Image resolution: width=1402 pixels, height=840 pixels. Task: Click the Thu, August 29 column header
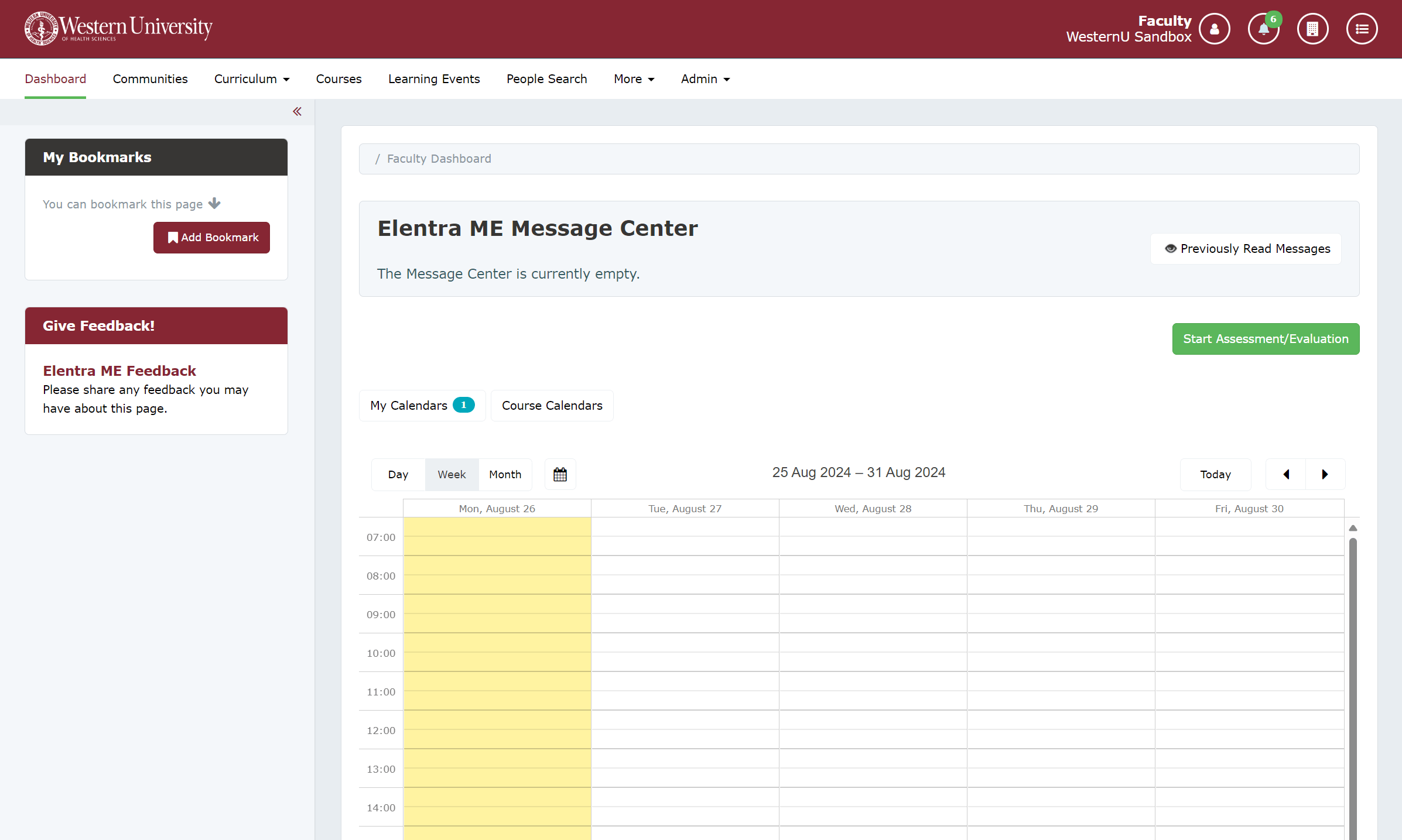coord(1061,509)
